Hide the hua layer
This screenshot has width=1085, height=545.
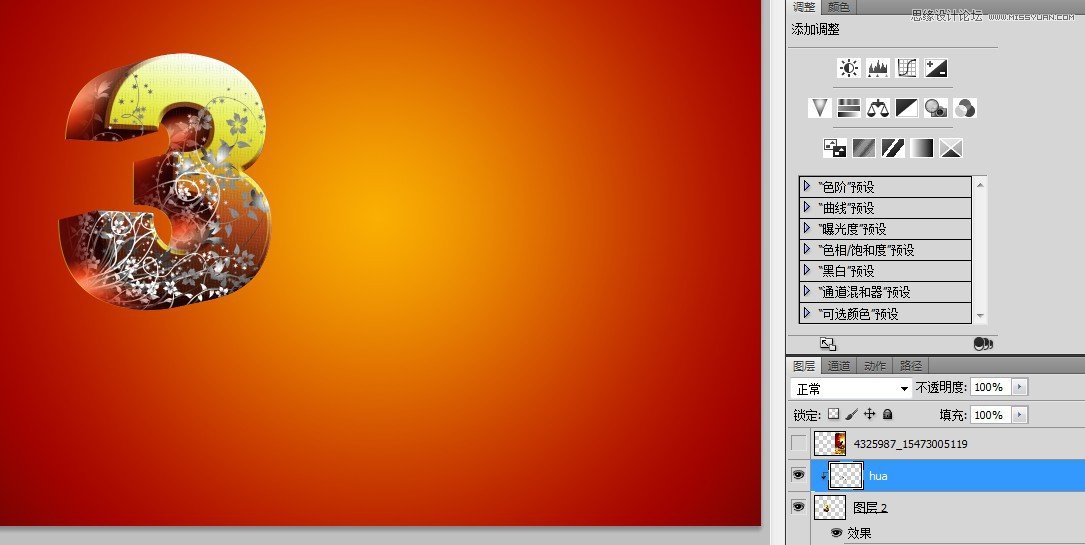point(799,475)
